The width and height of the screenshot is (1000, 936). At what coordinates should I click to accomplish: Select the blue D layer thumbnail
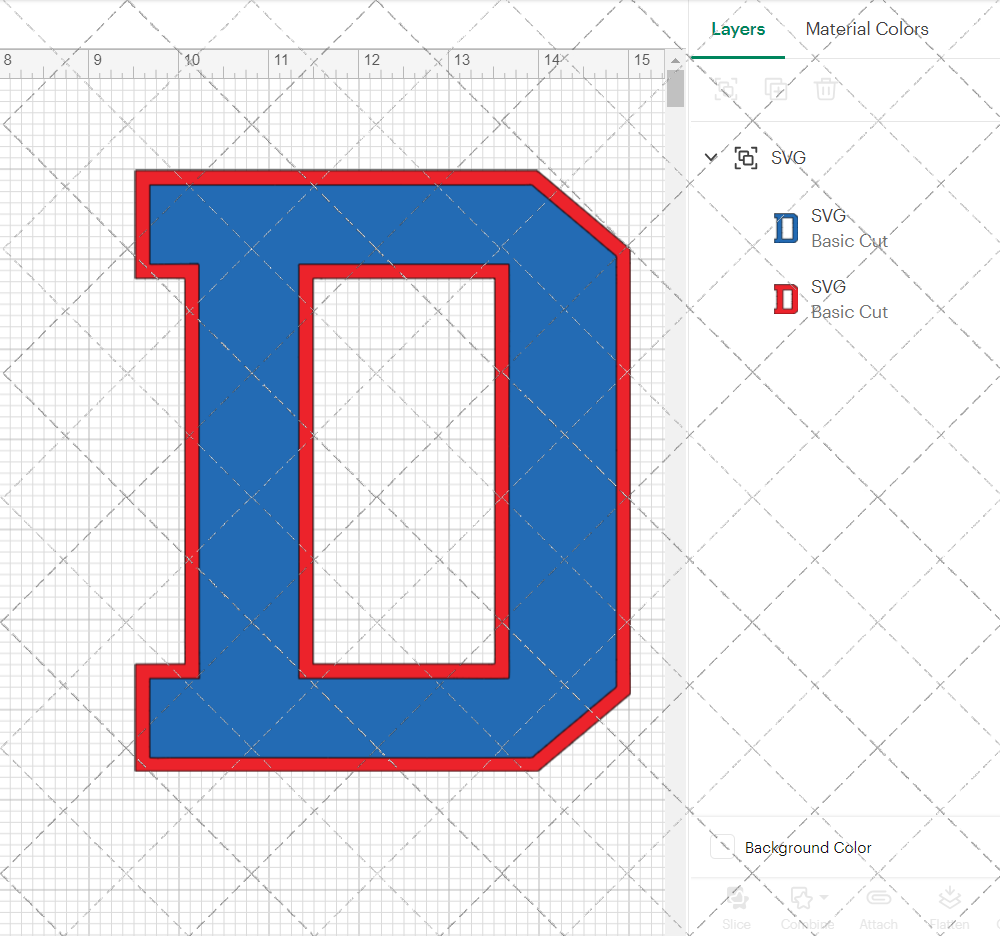tap(786, 228)
